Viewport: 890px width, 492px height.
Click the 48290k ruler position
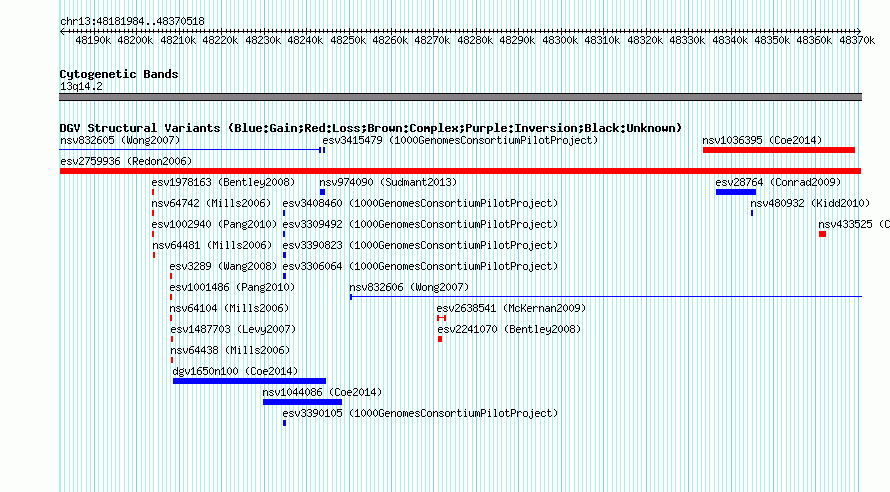517,40
